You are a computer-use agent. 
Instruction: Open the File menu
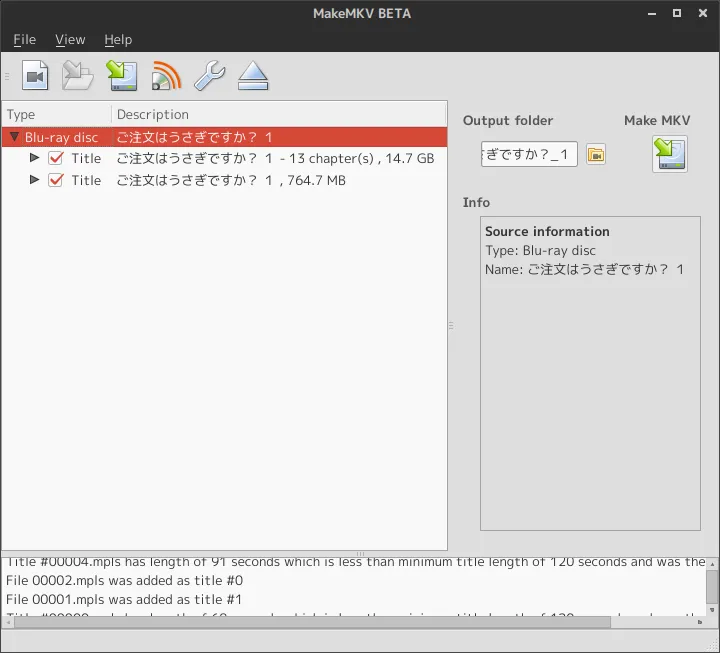tap(24, 40)
